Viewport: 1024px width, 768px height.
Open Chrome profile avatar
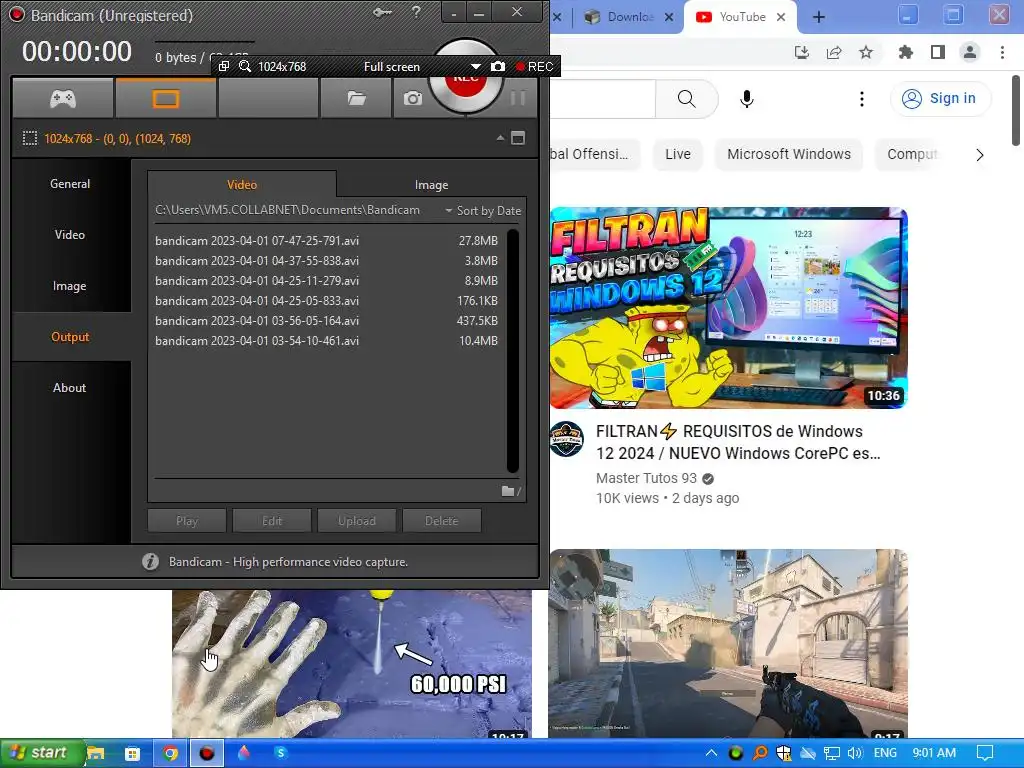[x=970, y=52]
